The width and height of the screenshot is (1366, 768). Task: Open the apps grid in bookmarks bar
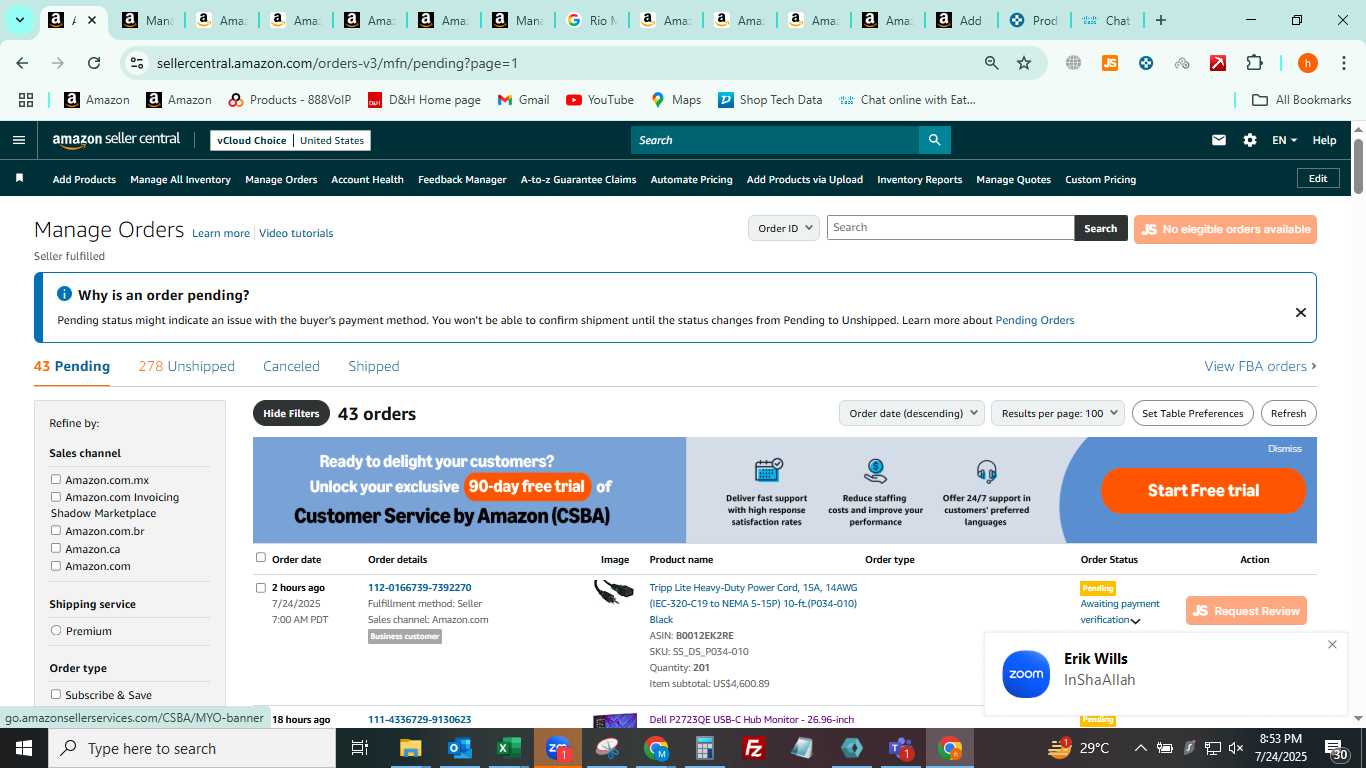pyautogui.click(x=26, y=100)
